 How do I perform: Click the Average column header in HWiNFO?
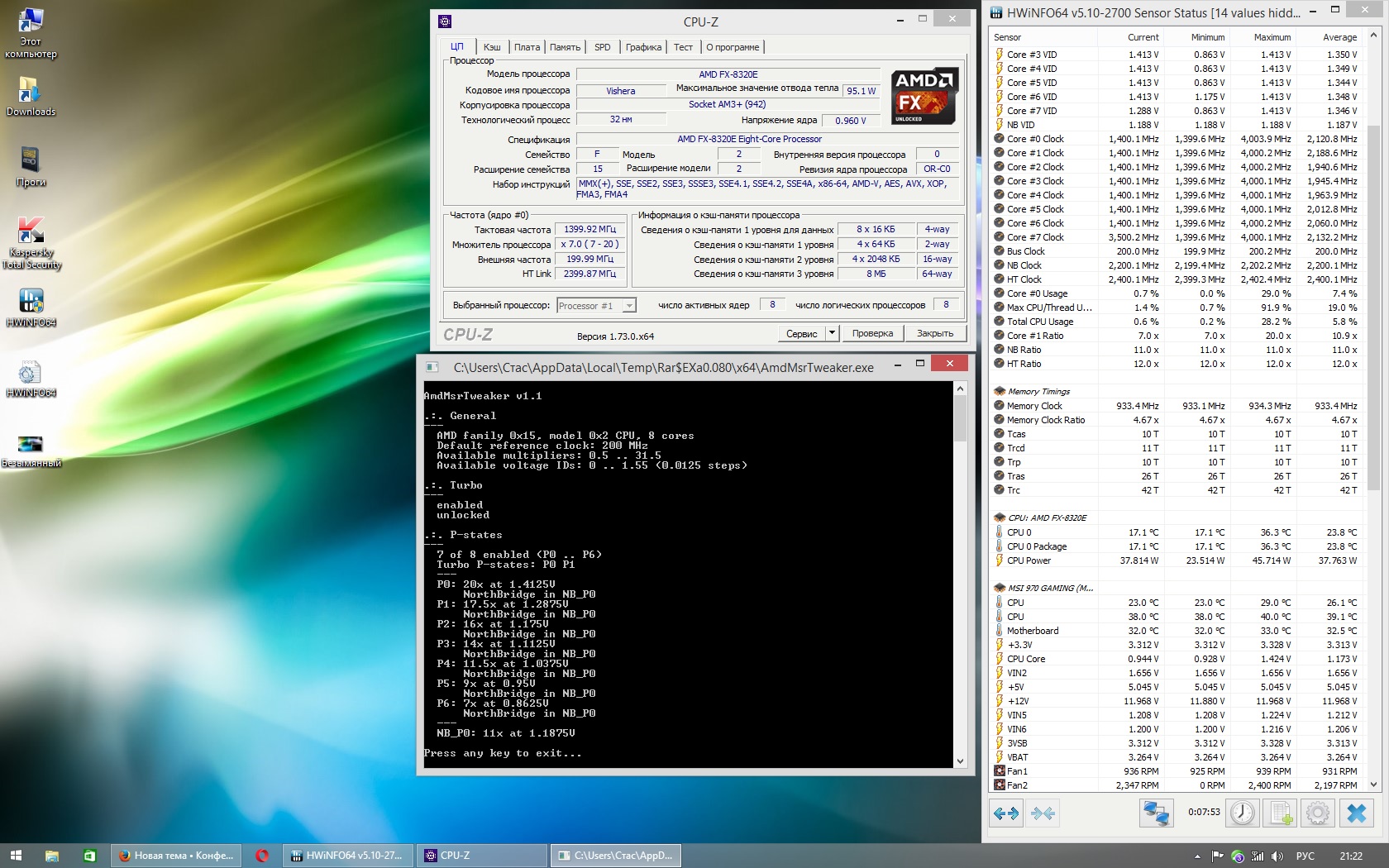click(x=1328, y=37)
